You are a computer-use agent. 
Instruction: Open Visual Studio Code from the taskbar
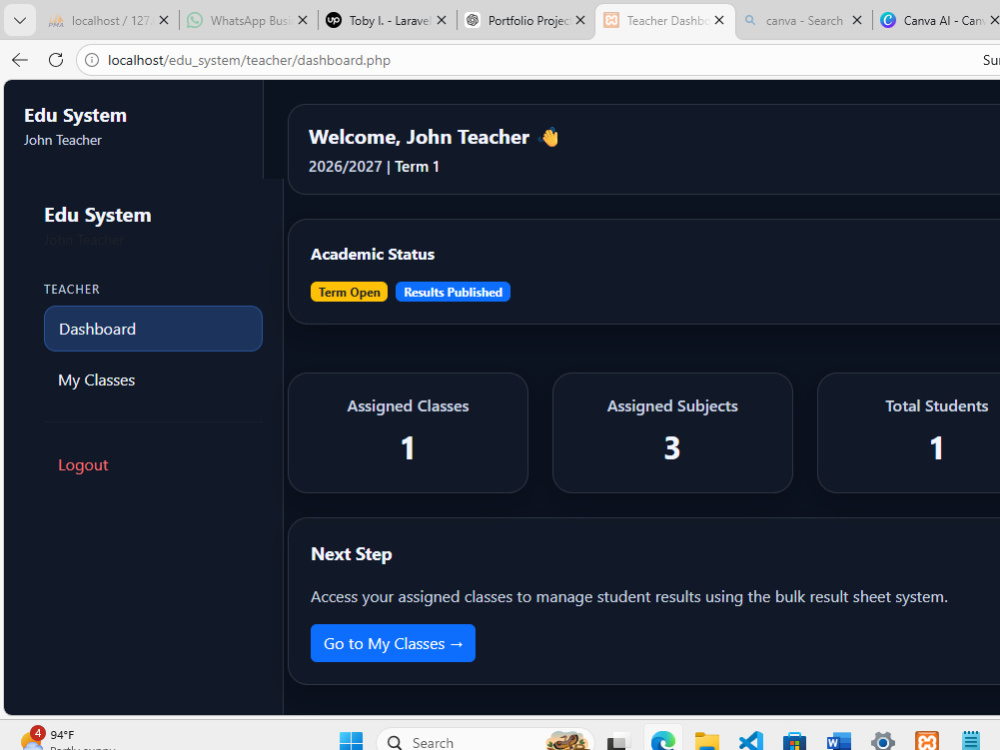751,741
